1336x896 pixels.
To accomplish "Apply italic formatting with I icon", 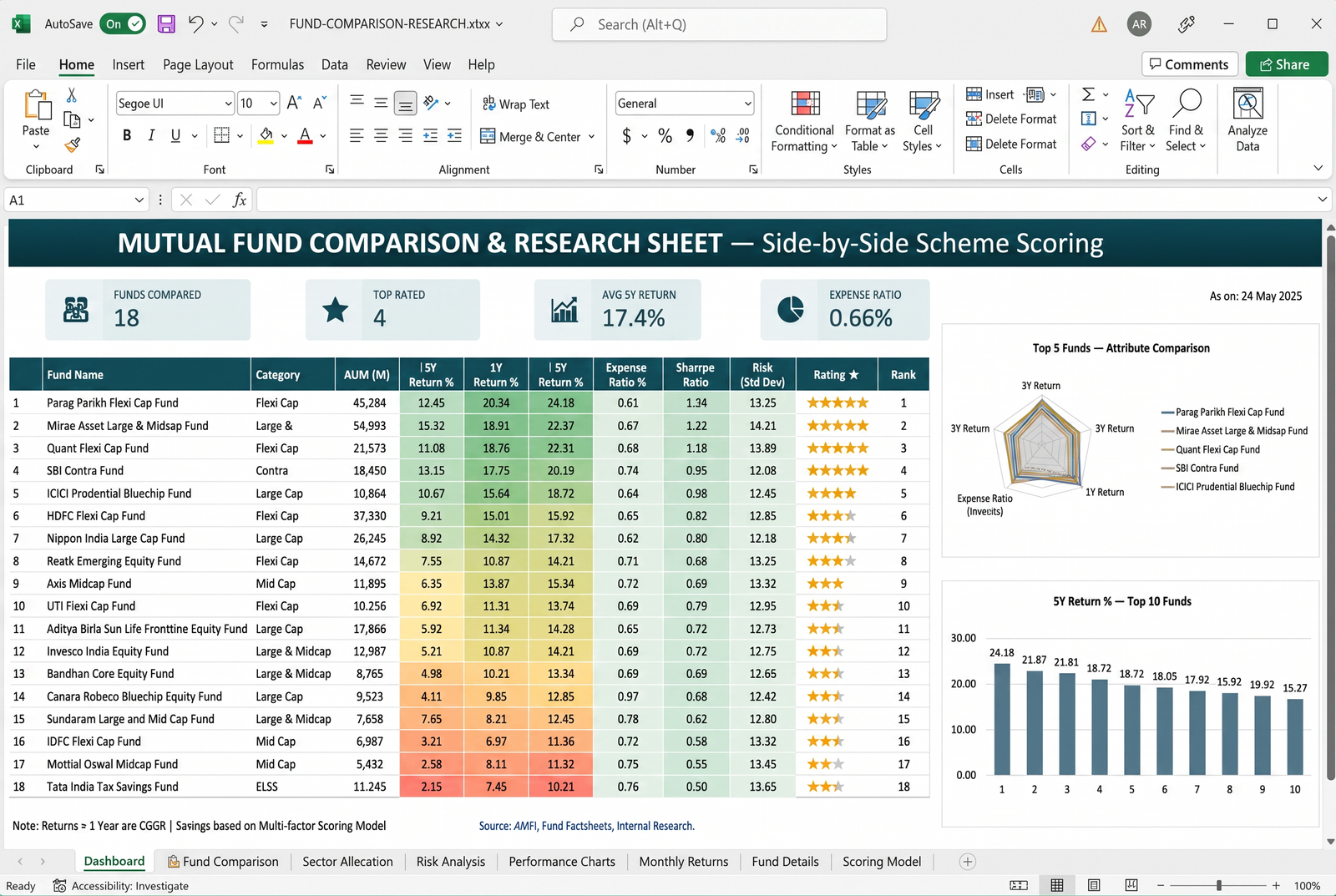I will 151,135.
